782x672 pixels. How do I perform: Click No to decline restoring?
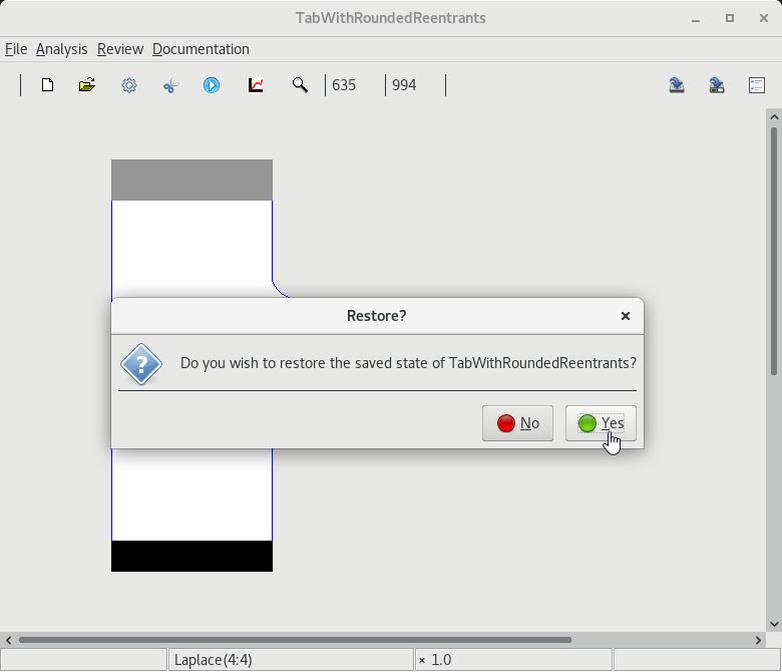click(x=517, y=423)
